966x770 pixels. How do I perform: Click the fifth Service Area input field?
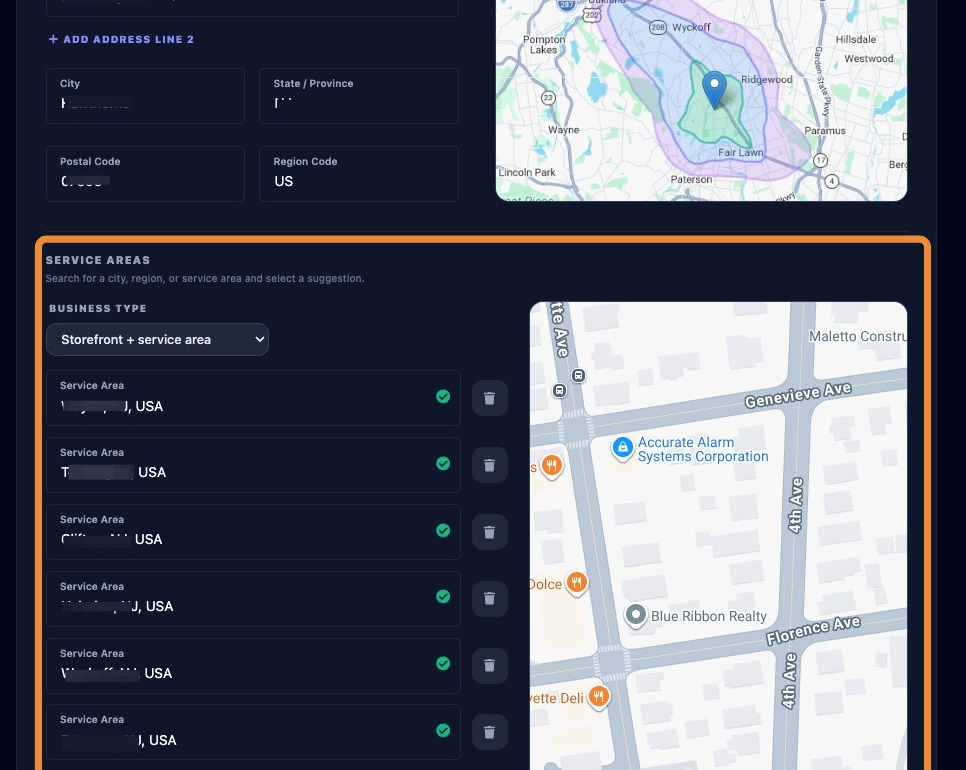pos(253,666)
